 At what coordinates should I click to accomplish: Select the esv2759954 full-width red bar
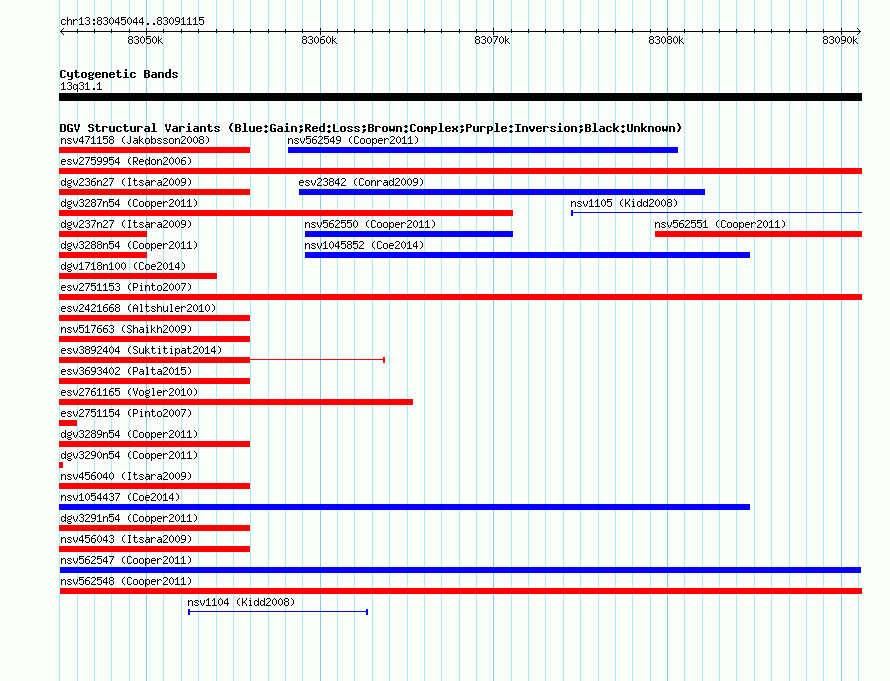(460, 171)
